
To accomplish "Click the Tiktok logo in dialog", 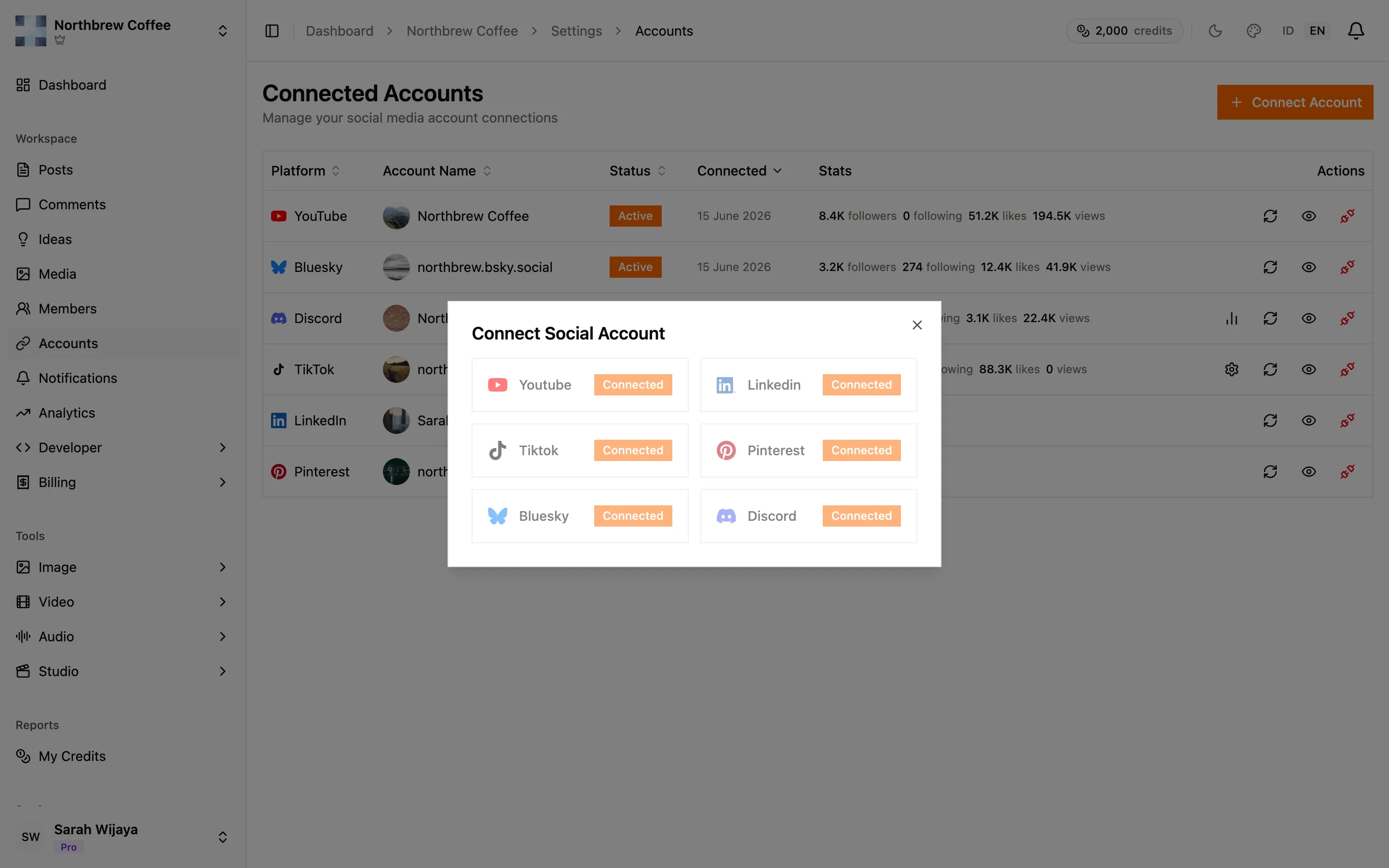I will [x=498, y=450].
